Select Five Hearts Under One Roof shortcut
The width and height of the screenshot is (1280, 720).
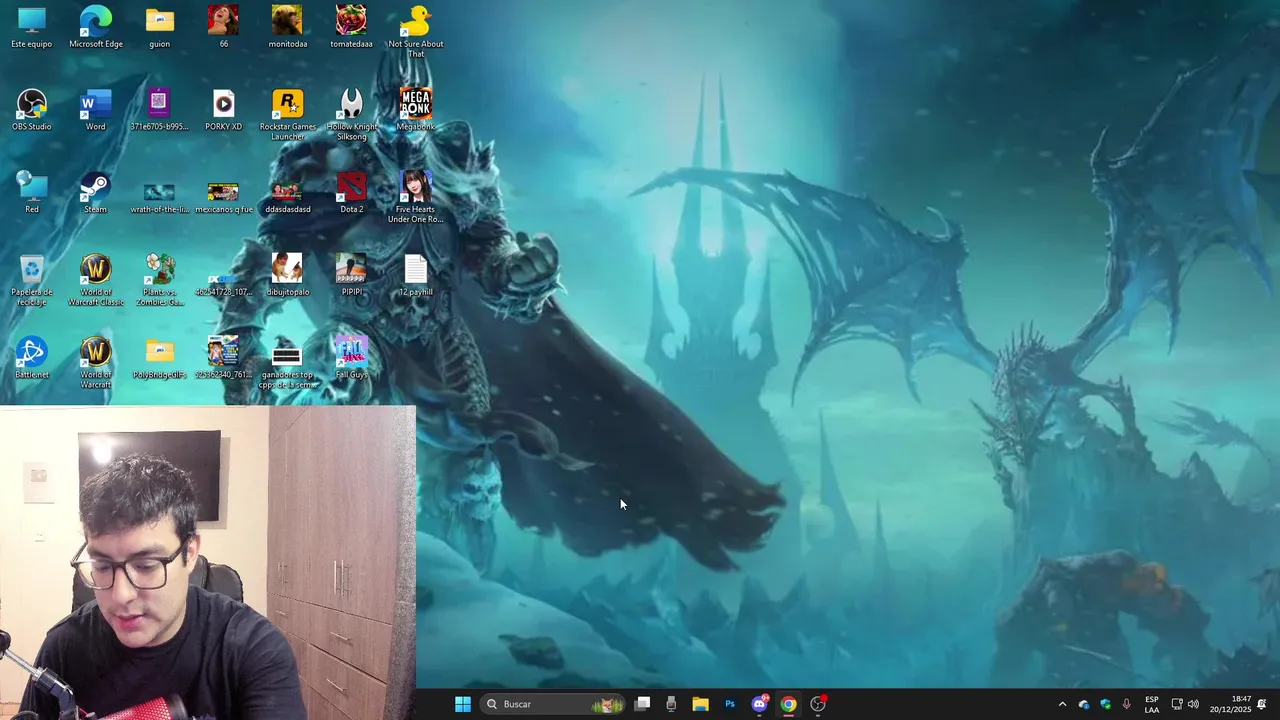[415, 197]
